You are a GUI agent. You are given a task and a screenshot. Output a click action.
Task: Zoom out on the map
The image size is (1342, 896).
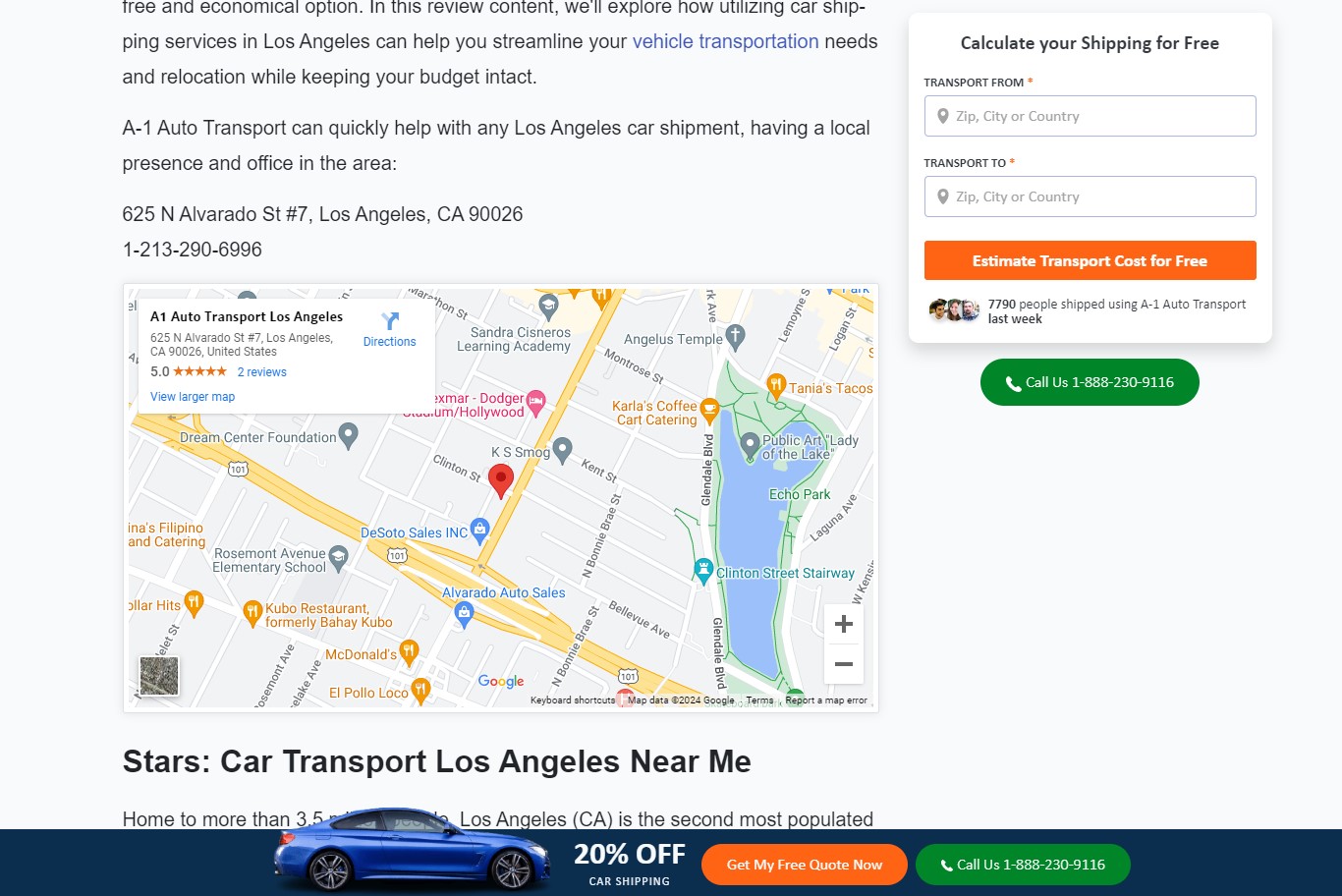click(x=843, y=664)
